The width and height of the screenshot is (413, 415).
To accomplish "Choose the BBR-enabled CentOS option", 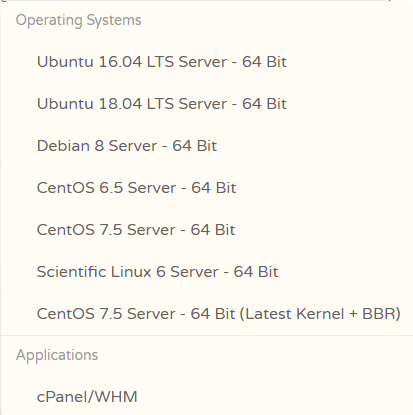I will [207, 314].
